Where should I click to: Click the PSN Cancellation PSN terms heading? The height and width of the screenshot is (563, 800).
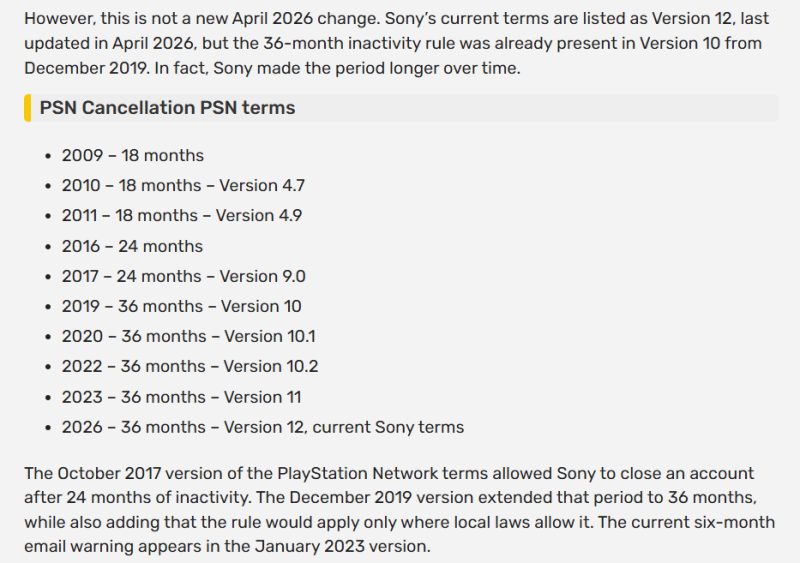tap(167, 108)
